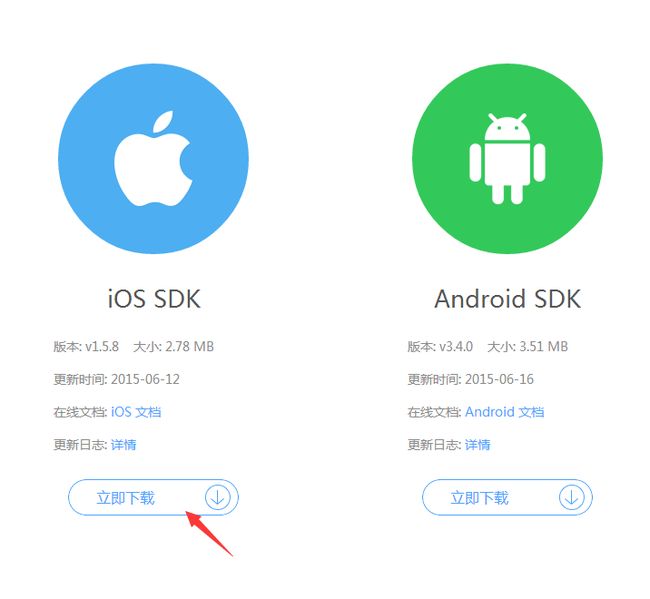Image resolution: width=650 pixels, height=599 pixels.
Task: Open the iOS 文档 online documentation link
Action: click(136, 412)
